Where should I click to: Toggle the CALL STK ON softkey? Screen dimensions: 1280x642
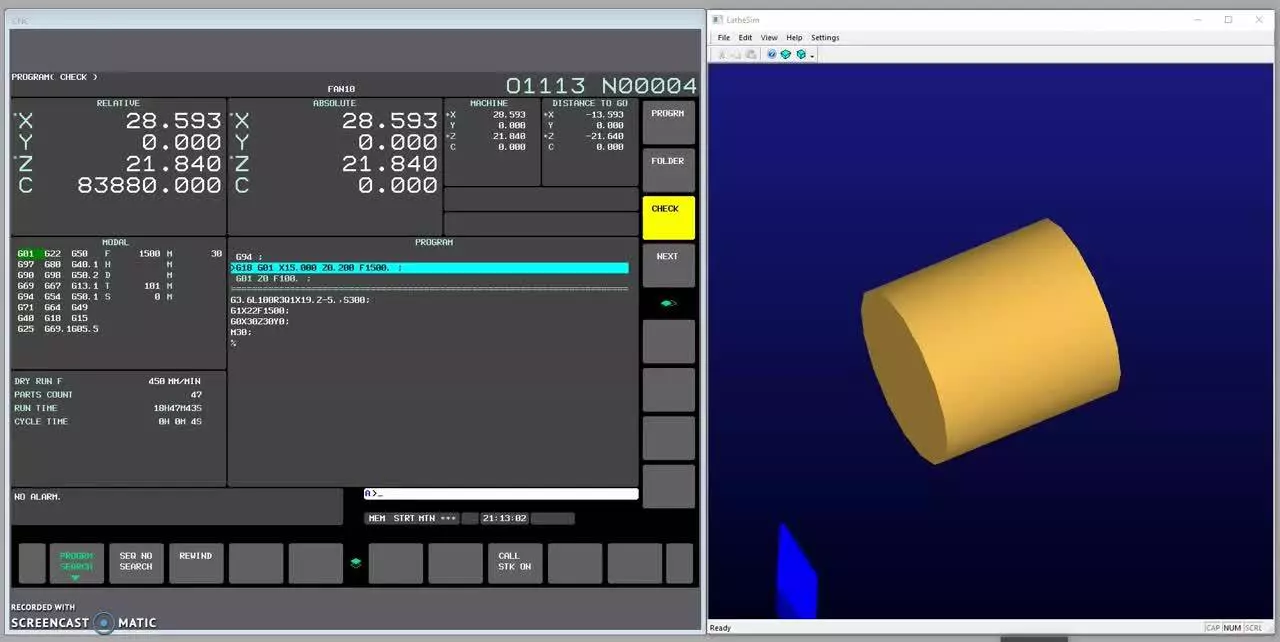click(x=513, y=561)
